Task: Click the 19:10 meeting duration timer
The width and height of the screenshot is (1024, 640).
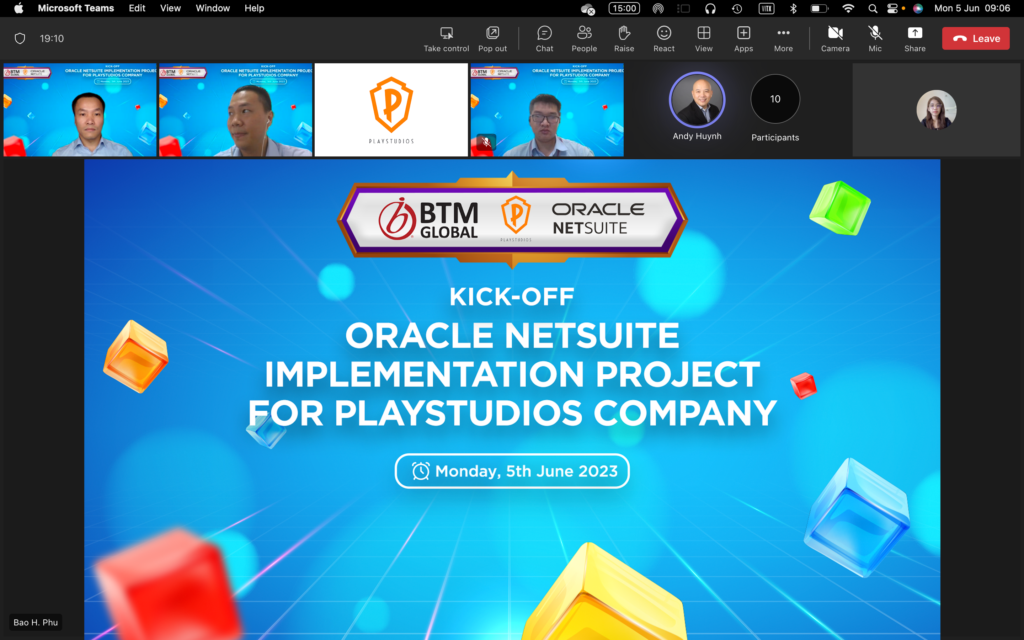Action: pos(52,39)
